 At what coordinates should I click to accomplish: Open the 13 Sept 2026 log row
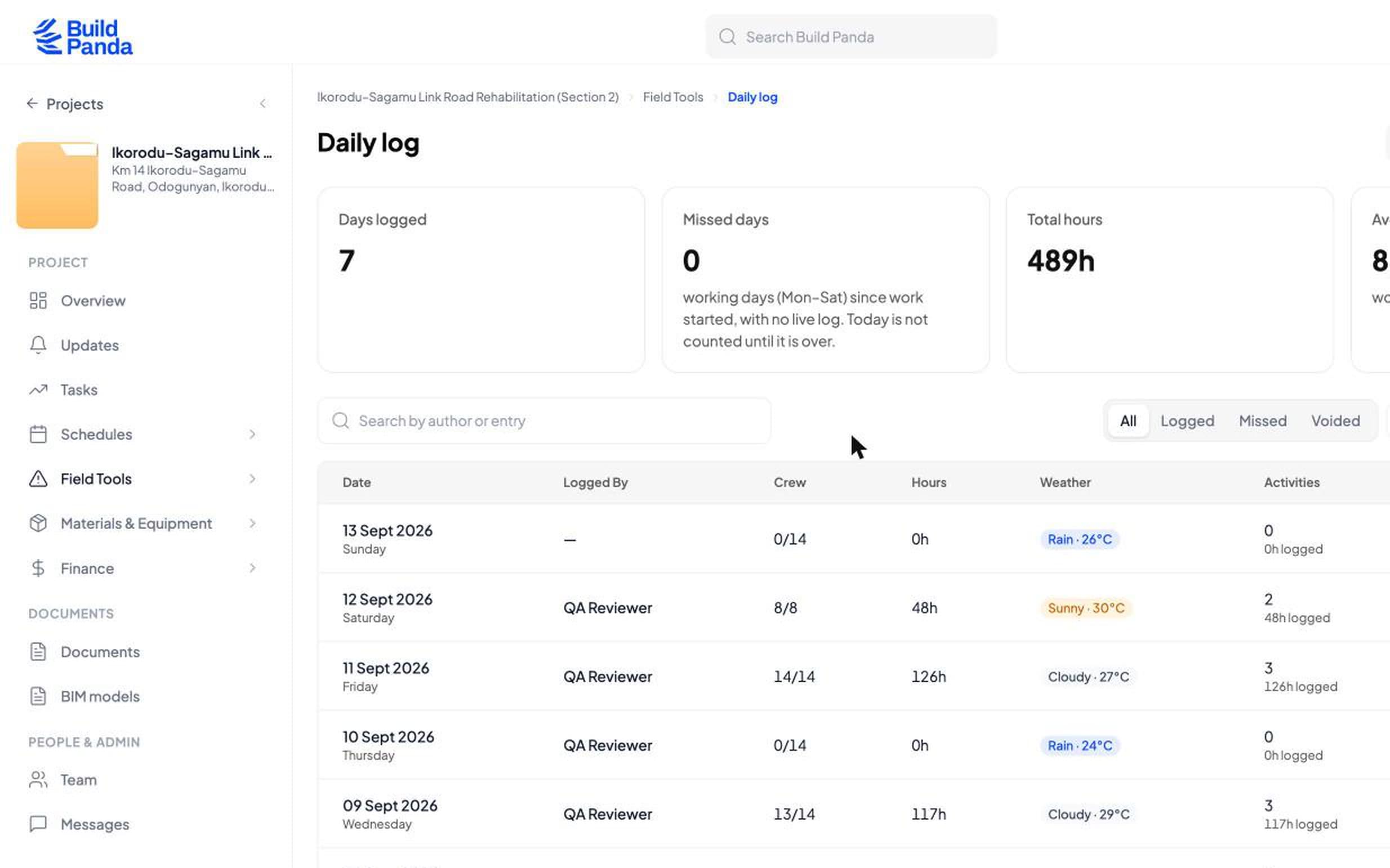(x=853, y=539)
